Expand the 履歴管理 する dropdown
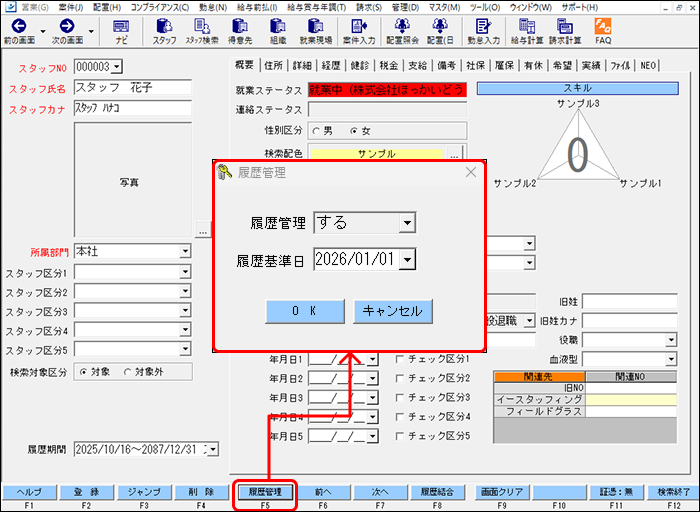Screen dimensions: 700x512 coord(407,223)
